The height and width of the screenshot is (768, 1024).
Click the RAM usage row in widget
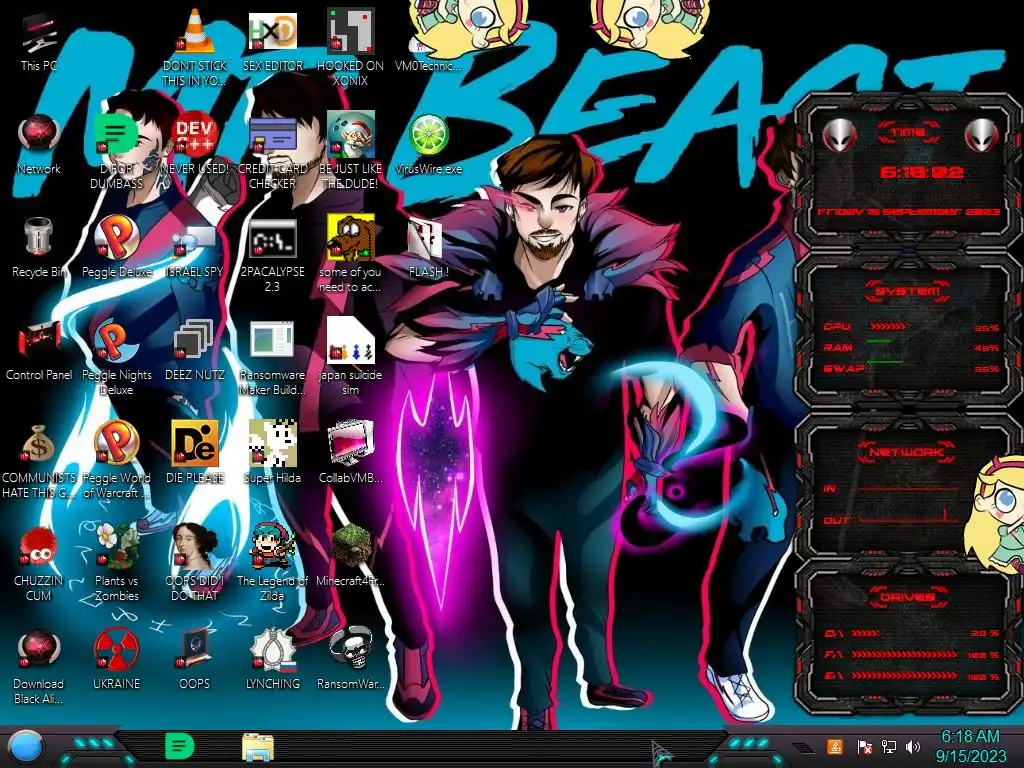pyautogui.click(x=911, y=347)
